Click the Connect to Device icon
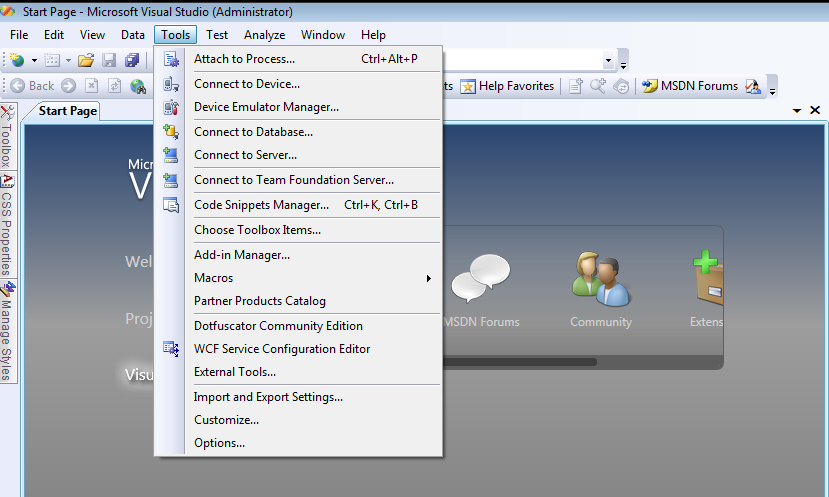Image resolution: width=829 pixels, height=497 pixels. click(x=171, y=84)
